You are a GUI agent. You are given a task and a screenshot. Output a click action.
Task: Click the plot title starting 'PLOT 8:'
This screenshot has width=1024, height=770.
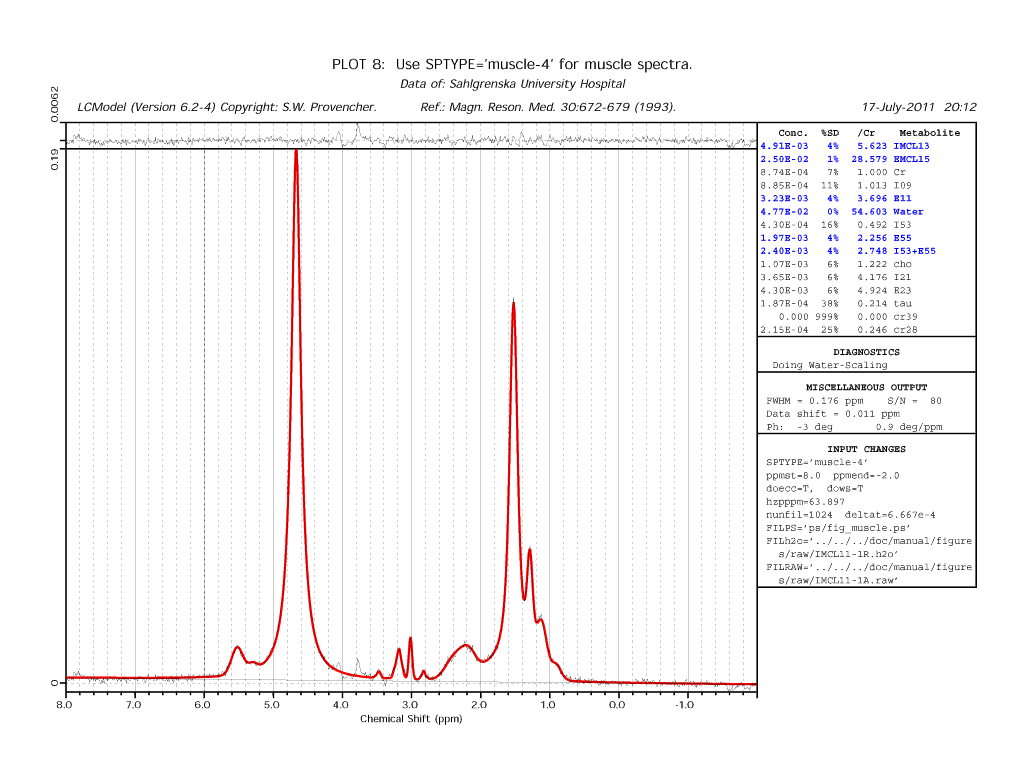512,64
